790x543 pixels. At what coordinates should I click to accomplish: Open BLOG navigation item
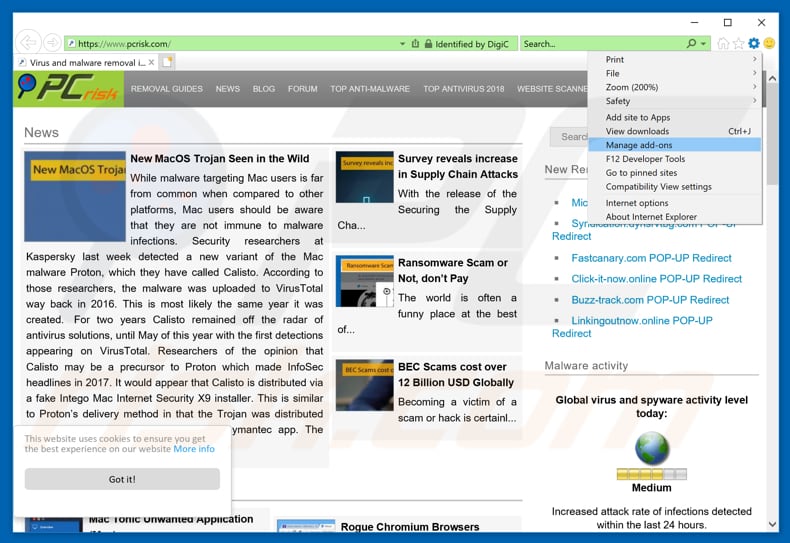(264, 89)
